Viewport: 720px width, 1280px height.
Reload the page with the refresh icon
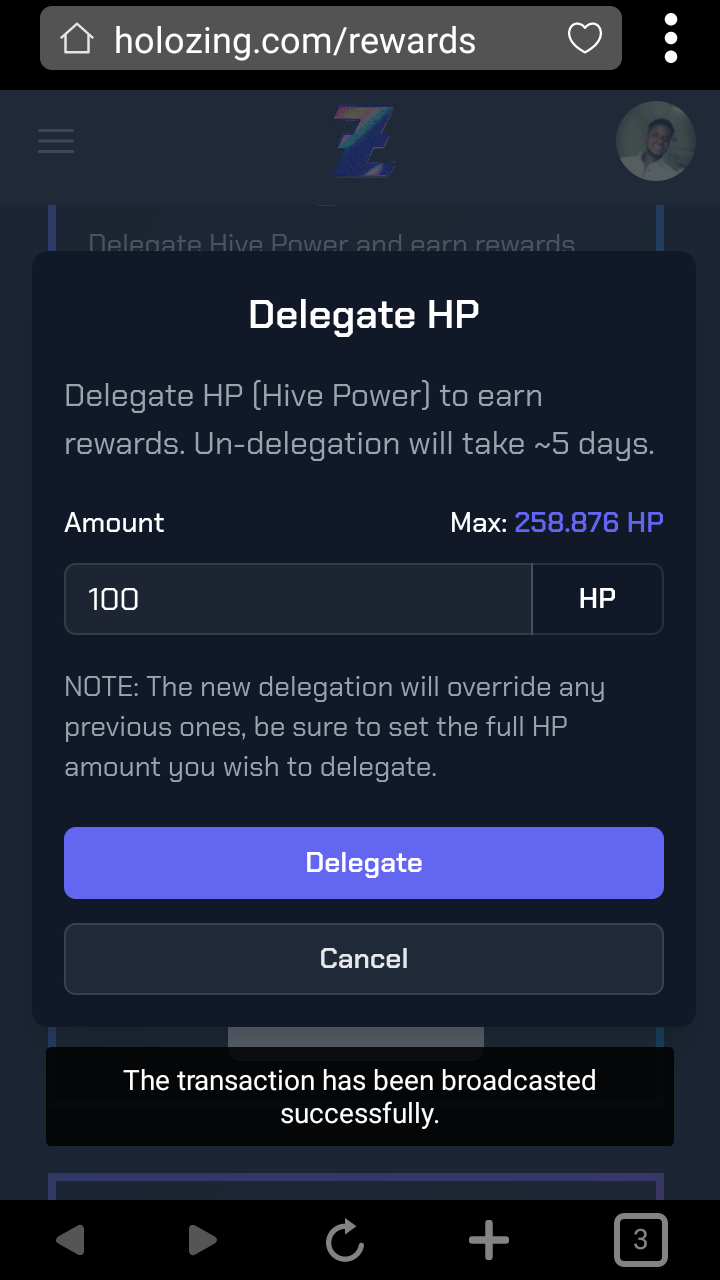point(345,1241)
